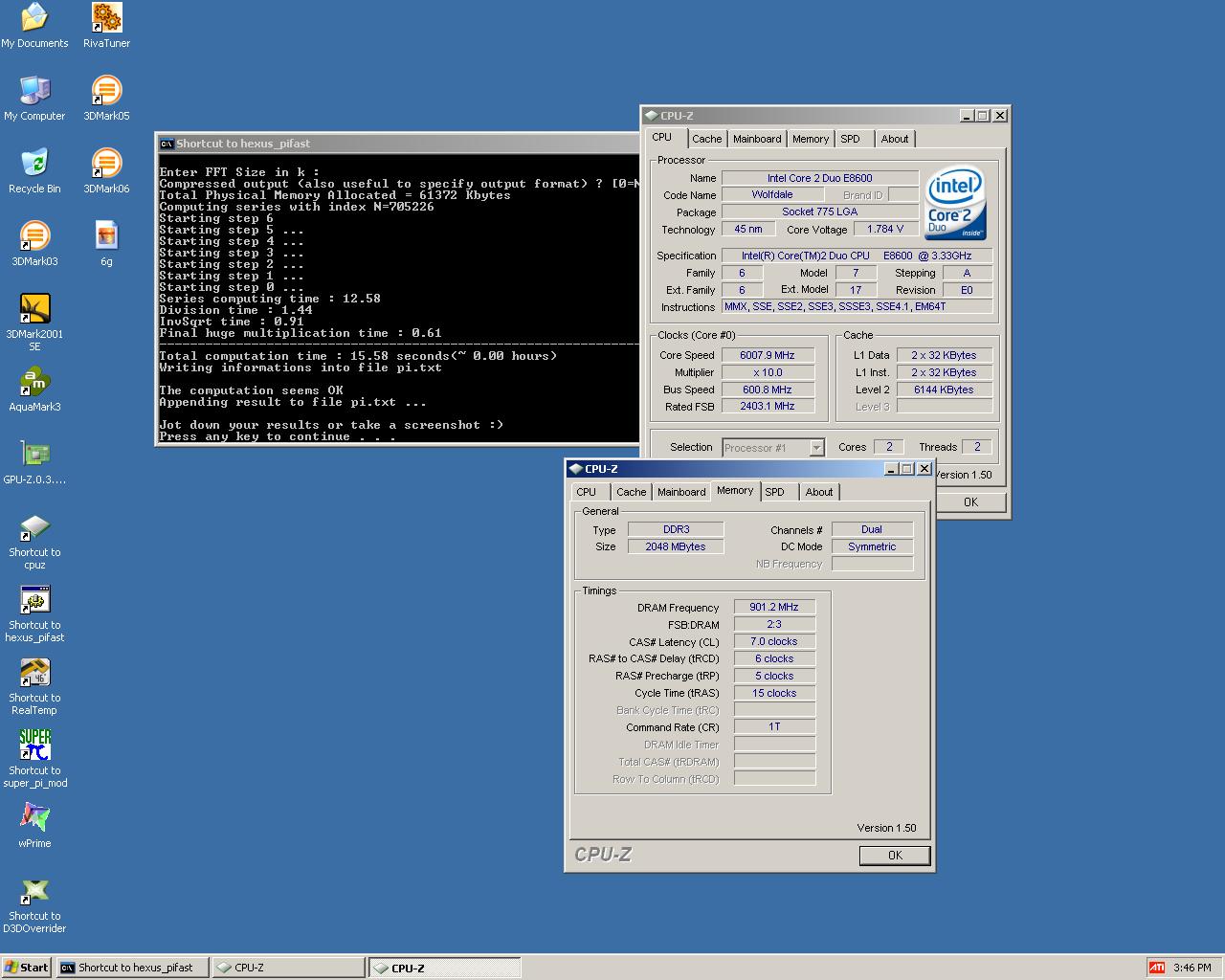Image resolution: width=1225 pixels, height=980 pixels.
Task: Click the Intel Core 2 Duo logo in CPU-Z
Action: coord(955,204)
